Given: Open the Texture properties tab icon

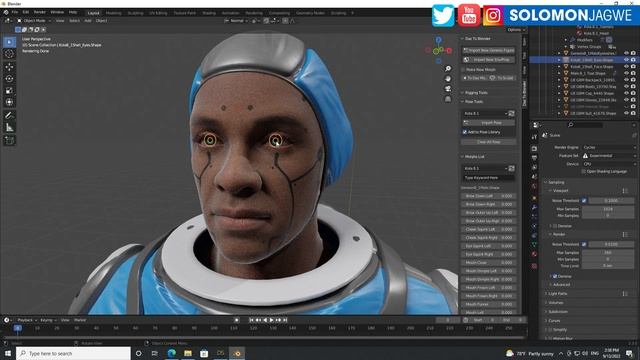Looking at the screenshot, I should pyautogui.click(x=534, y=266).
